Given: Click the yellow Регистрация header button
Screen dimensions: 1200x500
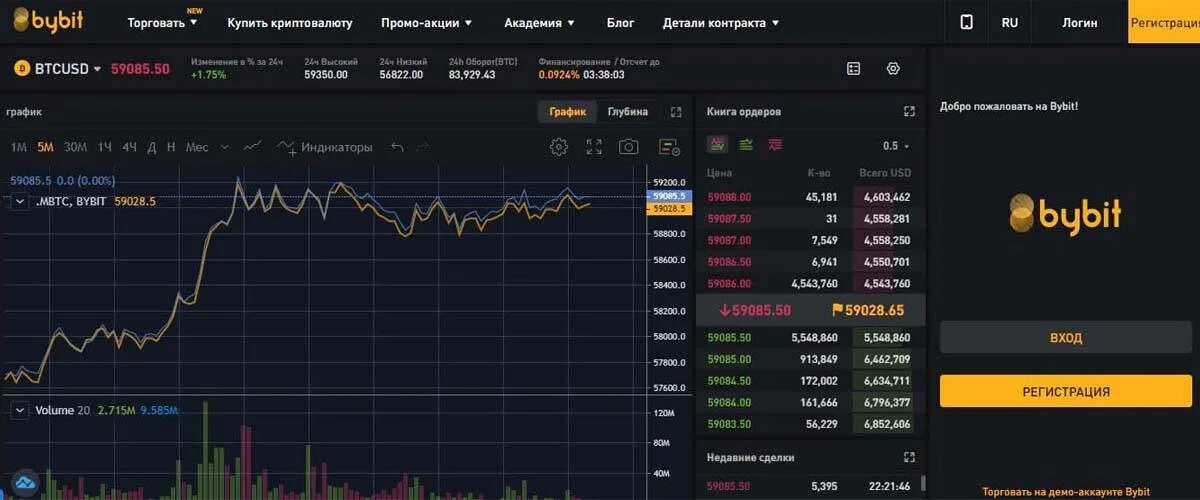Looking at the screenshot, I should [1164, 22].
